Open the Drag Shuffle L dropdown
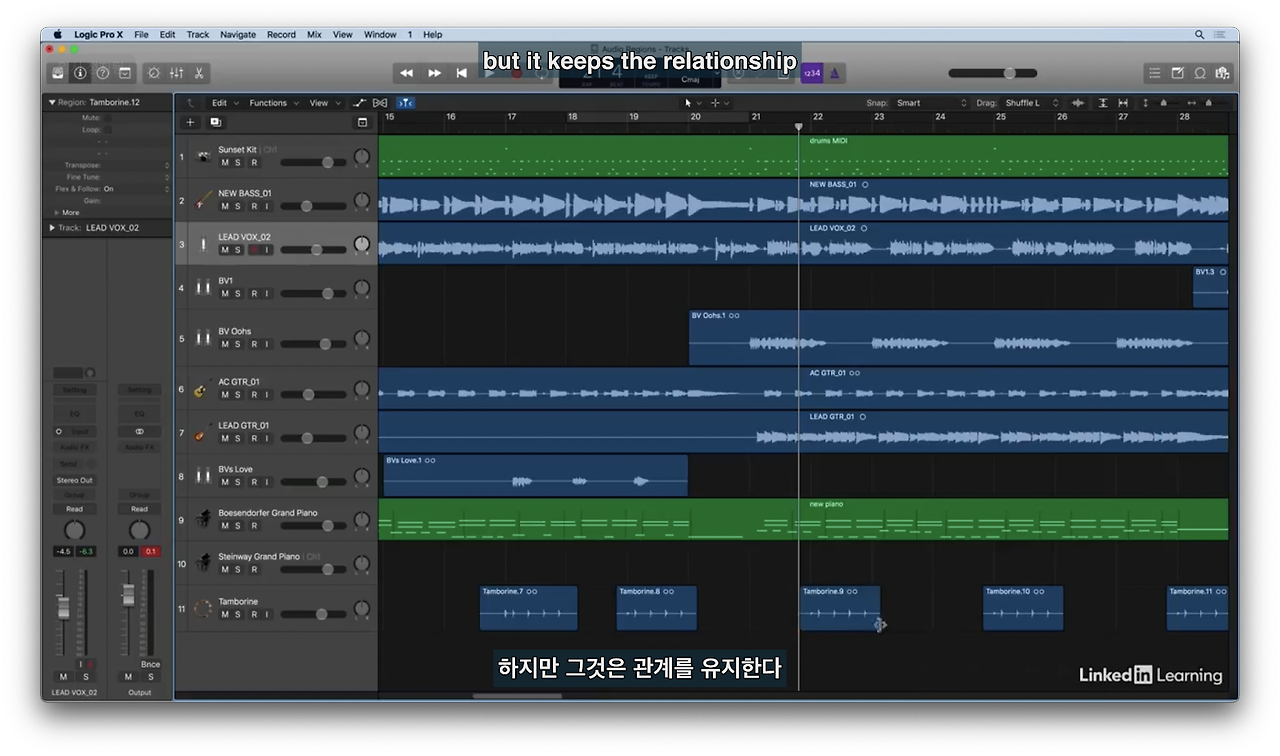The height and width of the screenshot is (756, 1280). [x=1031, y=103]
